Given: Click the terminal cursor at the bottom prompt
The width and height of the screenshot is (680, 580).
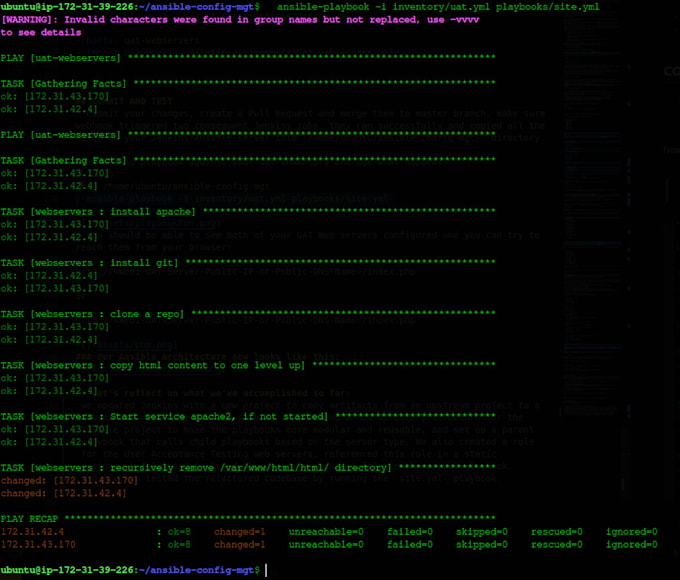Looking at the screenshot, I should point(266,570).
